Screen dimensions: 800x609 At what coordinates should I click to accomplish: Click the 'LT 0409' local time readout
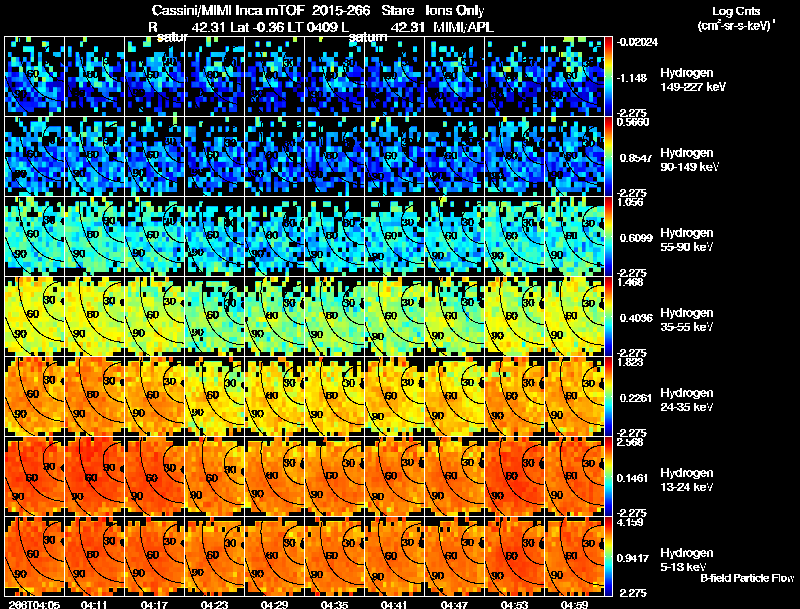[312, 27]
